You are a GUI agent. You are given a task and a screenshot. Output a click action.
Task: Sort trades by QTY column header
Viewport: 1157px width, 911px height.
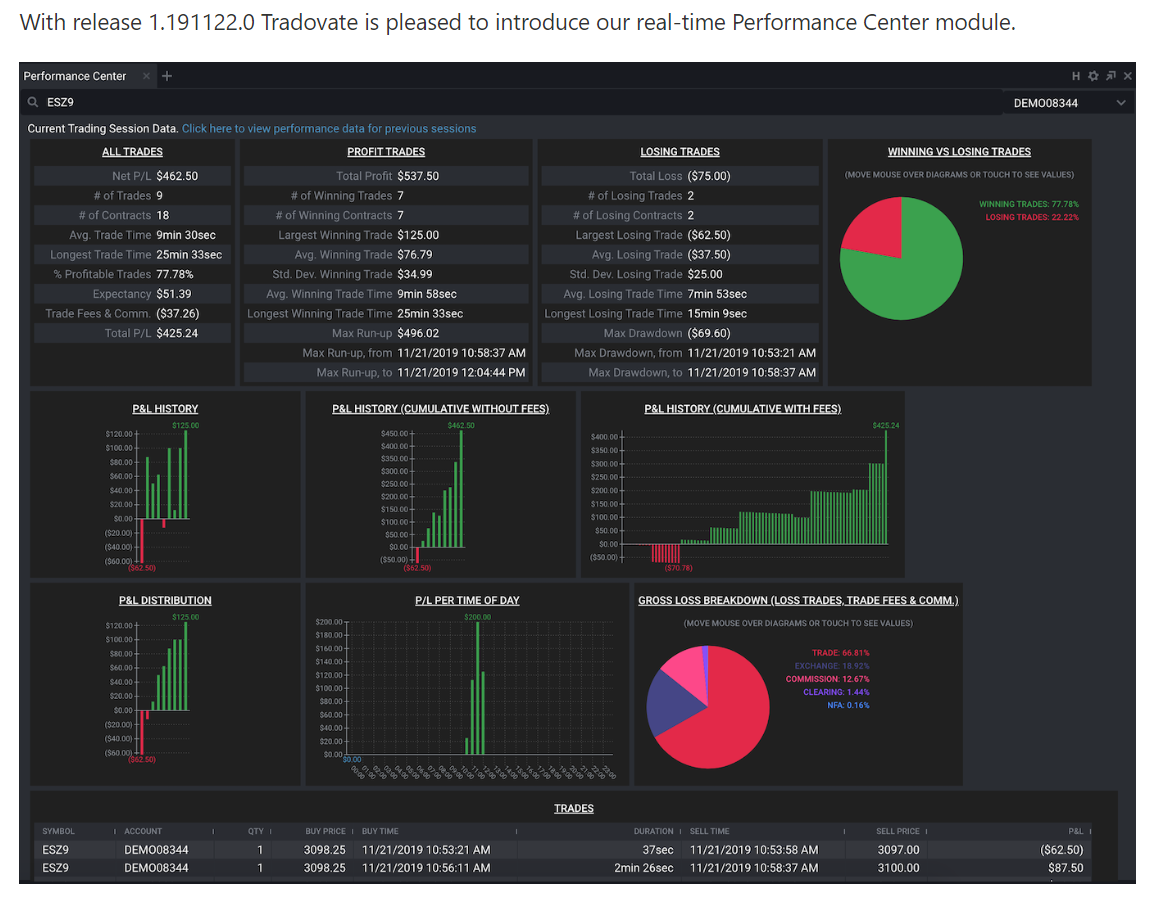(x=255, y=831)
